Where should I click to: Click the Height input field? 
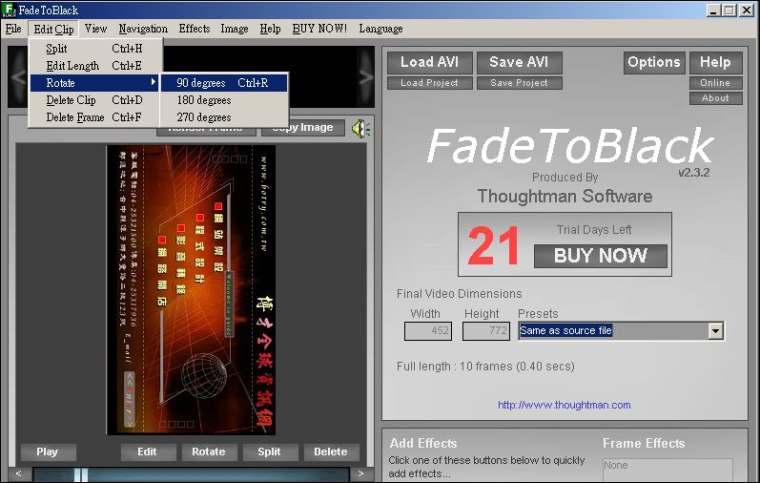(486, 331)
